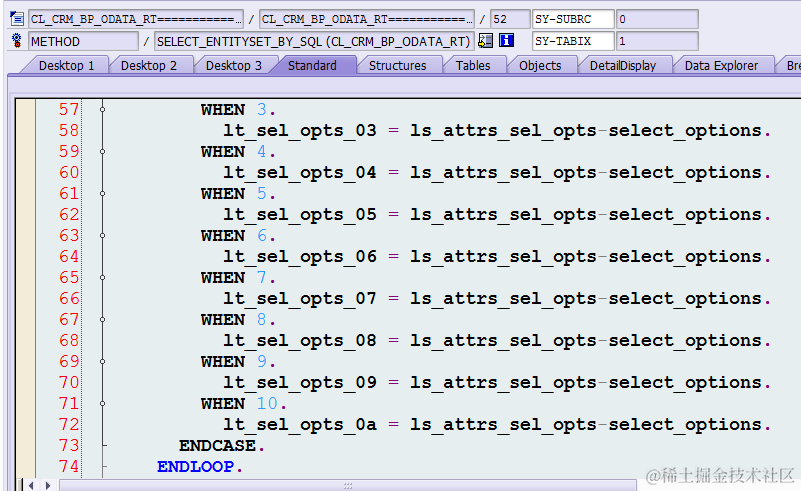Click the blue information icon
The image size is (801, 491).
click(506, 40)
